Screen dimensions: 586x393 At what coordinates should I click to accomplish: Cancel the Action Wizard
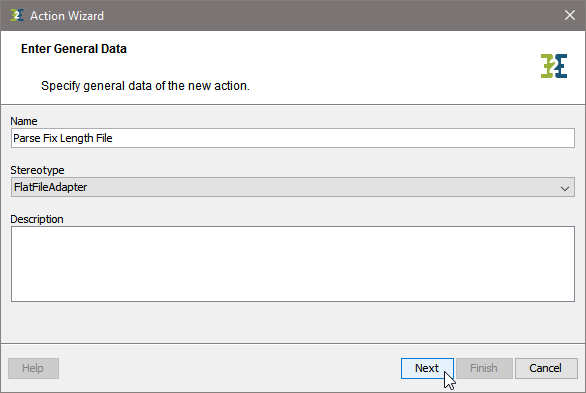pyautogui.click(x=546, y=368)
